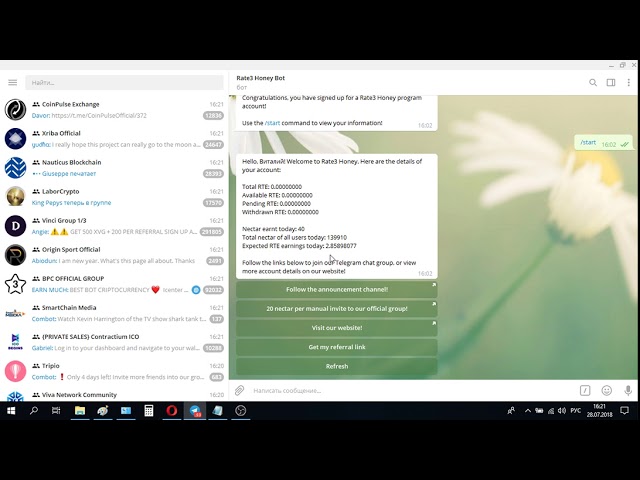Search messages with the magnifier icon
The image size is (640, 480).
pos(593,82)
